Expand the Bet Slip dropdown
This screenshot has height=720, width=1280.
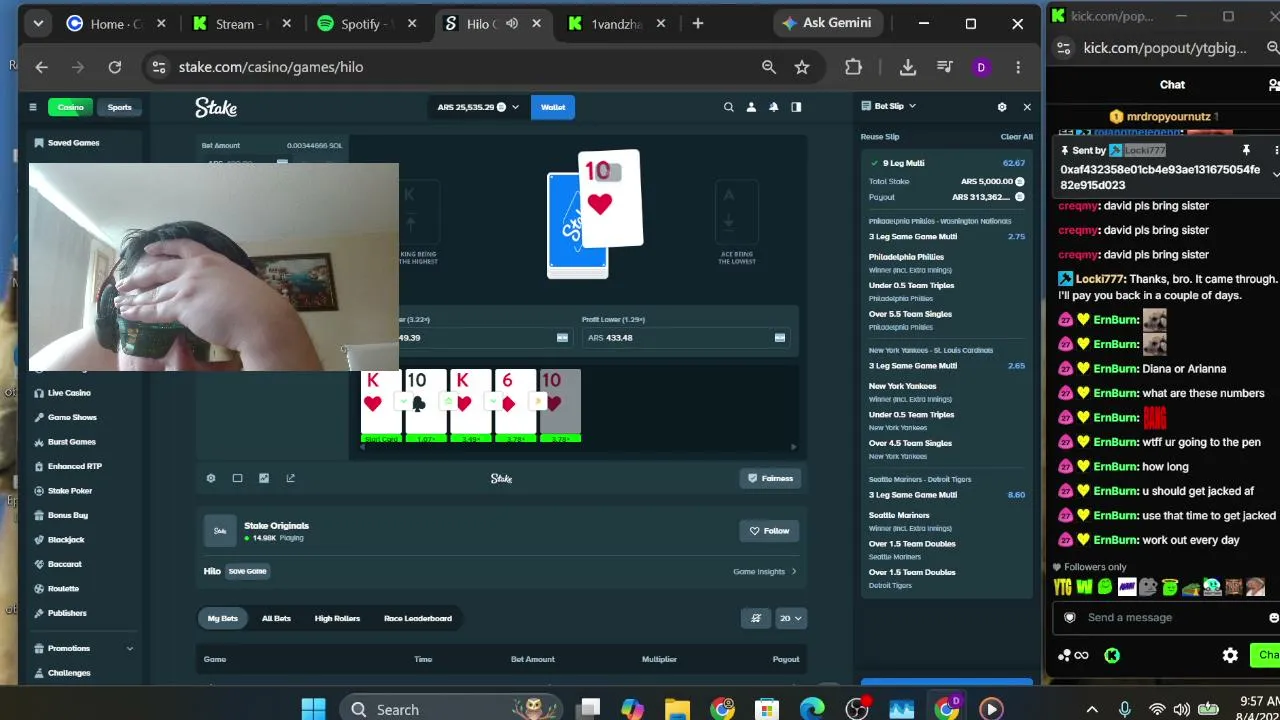click(x=888, y=106)
